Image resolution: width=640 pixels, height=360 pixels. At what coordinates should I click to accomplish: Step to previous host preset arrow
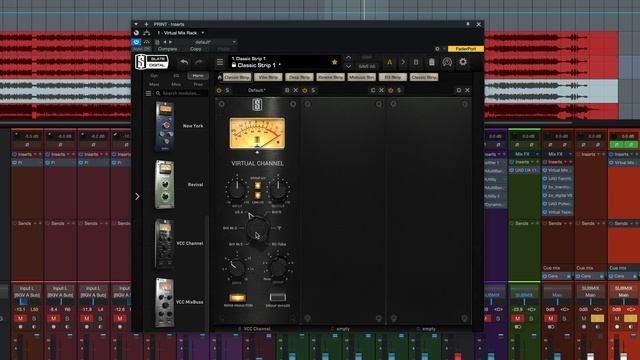[165, 42]
